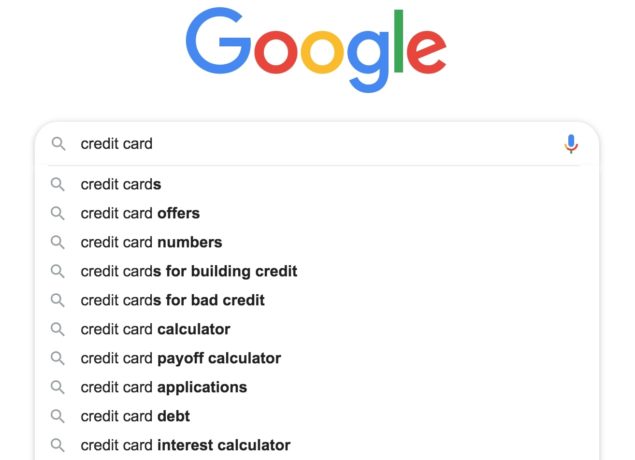
Task: Click search icon beside "credit card offers"
Action: [59, 213]
